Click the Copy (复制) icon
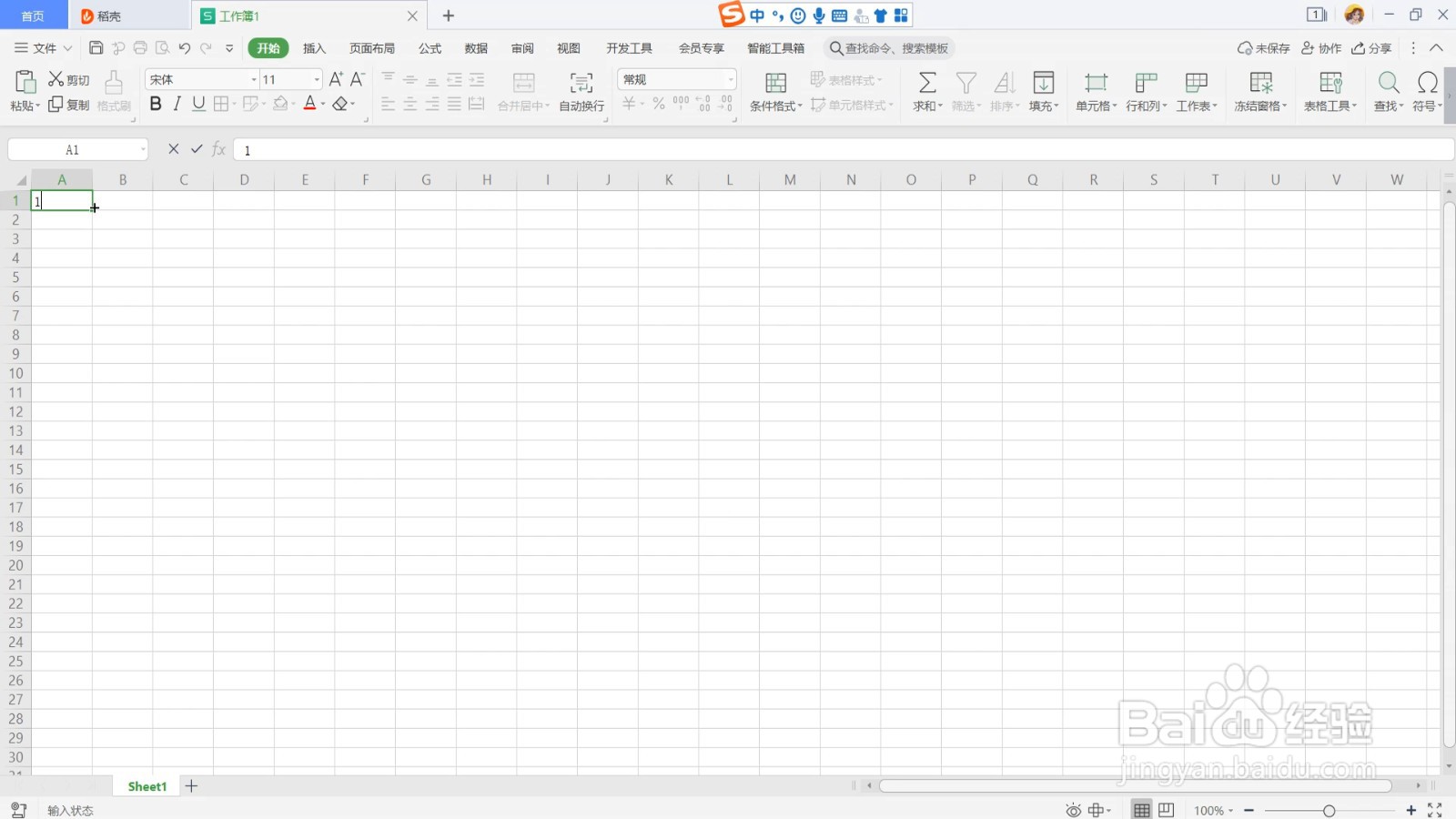 (56, 105)
